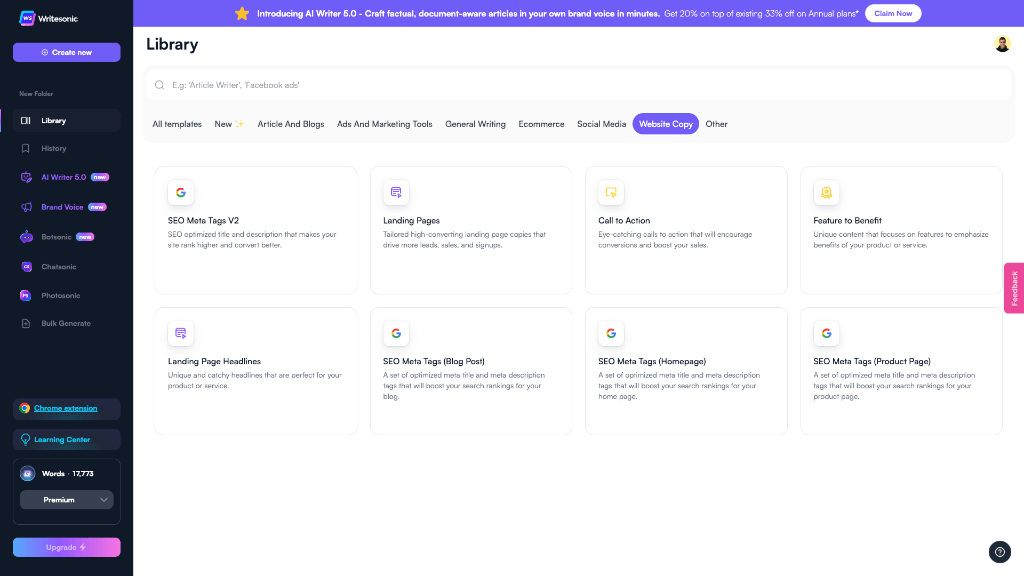The height and width of the screenshot is (576, 1024).
Task: Click the Writesonic logo icon
Action: click(27, 18)
